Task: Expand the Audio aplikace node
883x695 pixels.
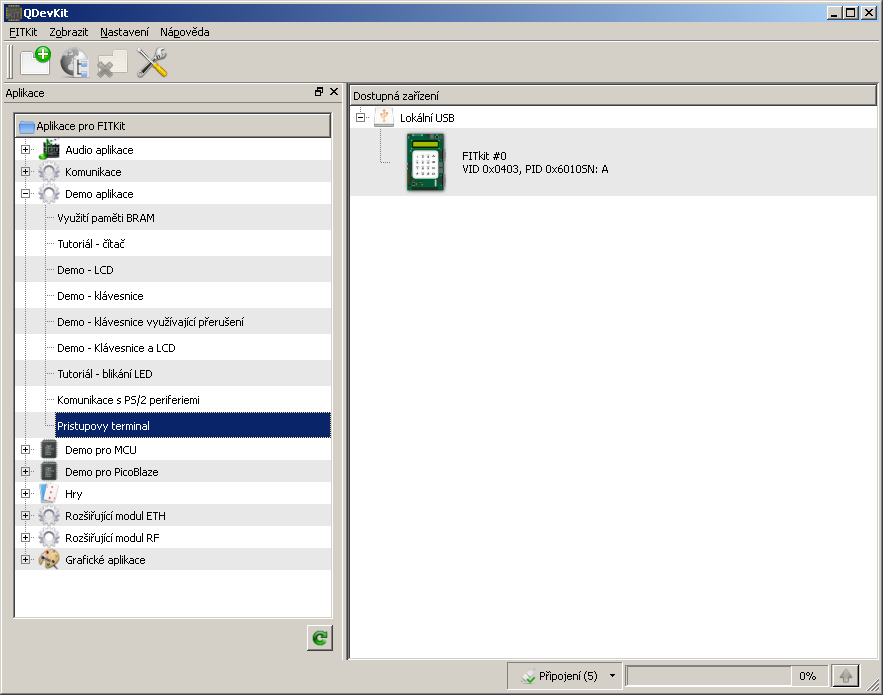Action: pos(25,150)
